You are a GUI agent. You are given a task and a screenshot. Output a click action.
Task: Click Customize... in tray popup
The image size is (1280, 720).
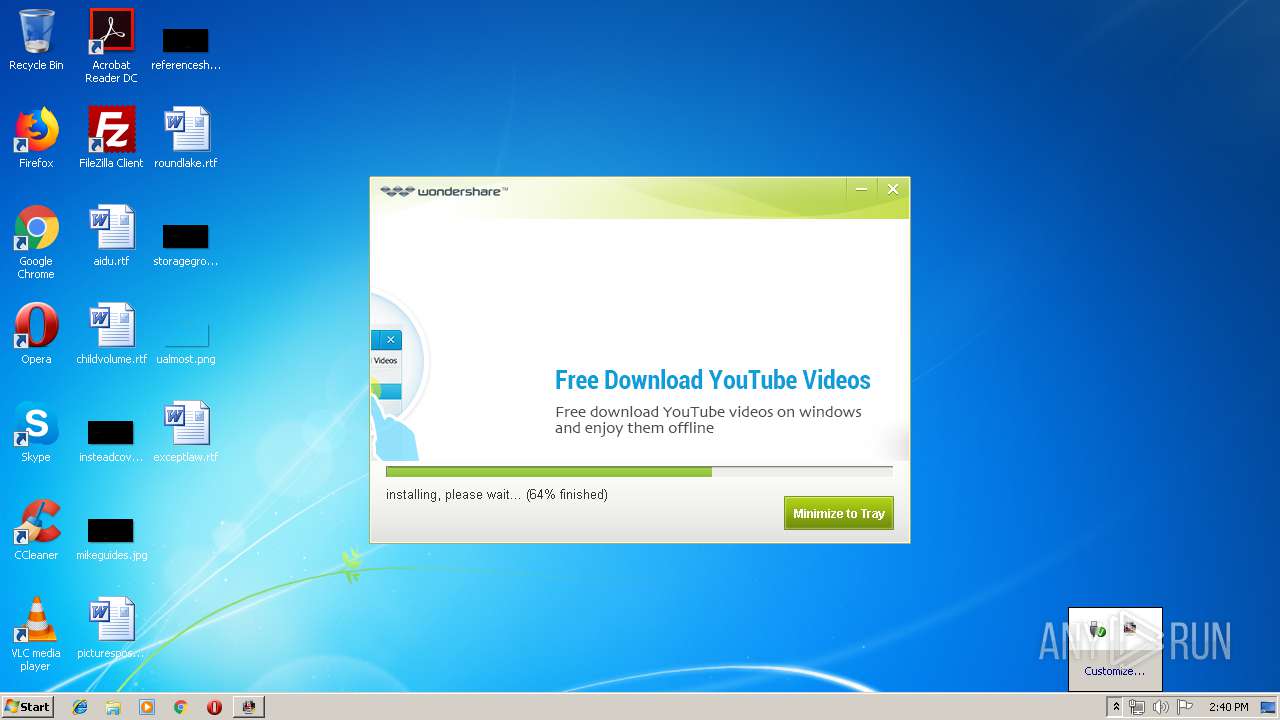(1115, 671)
